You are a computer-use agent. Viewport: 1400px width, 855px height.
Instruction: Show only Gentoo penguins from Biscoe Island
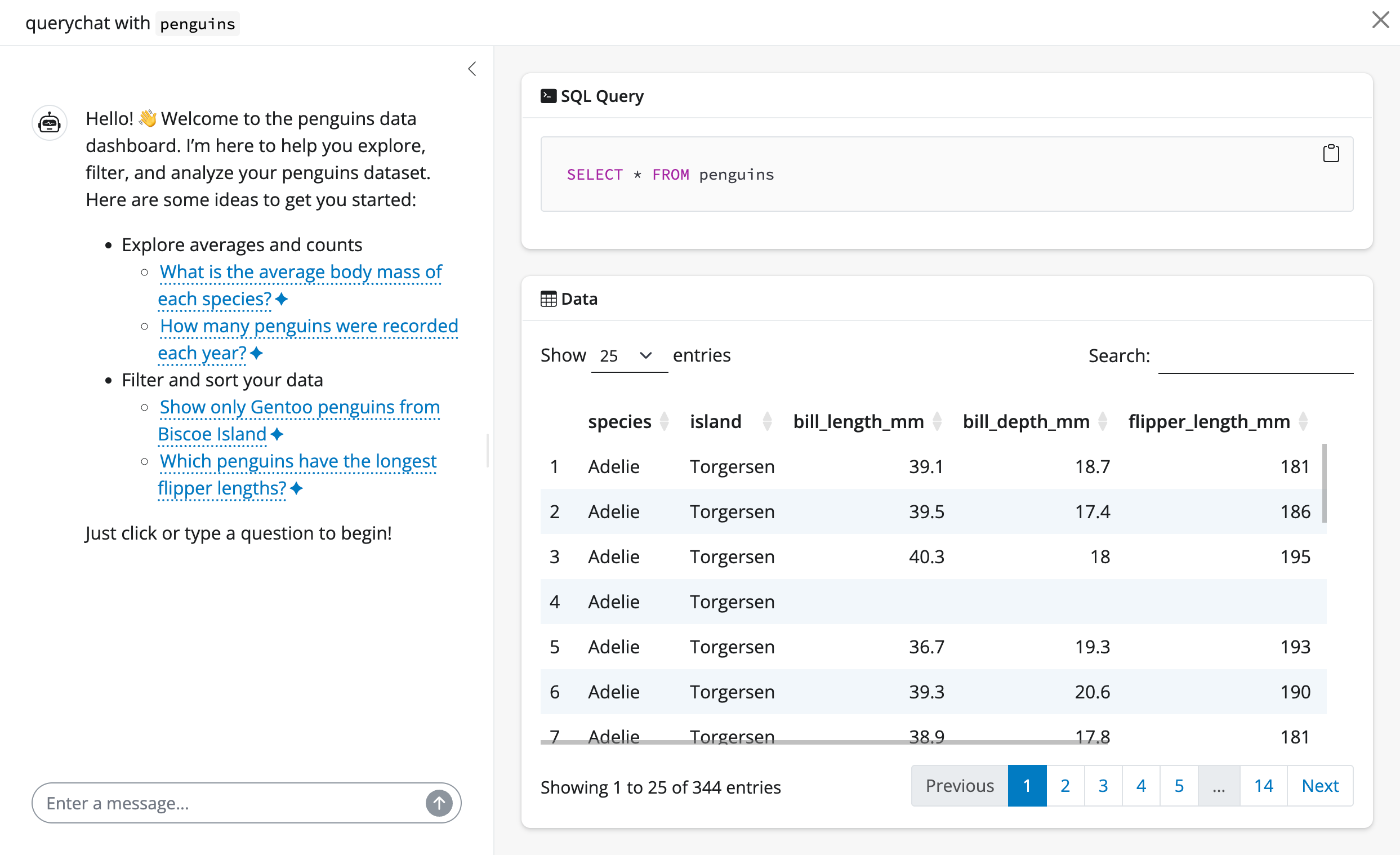tap(300, 407)
